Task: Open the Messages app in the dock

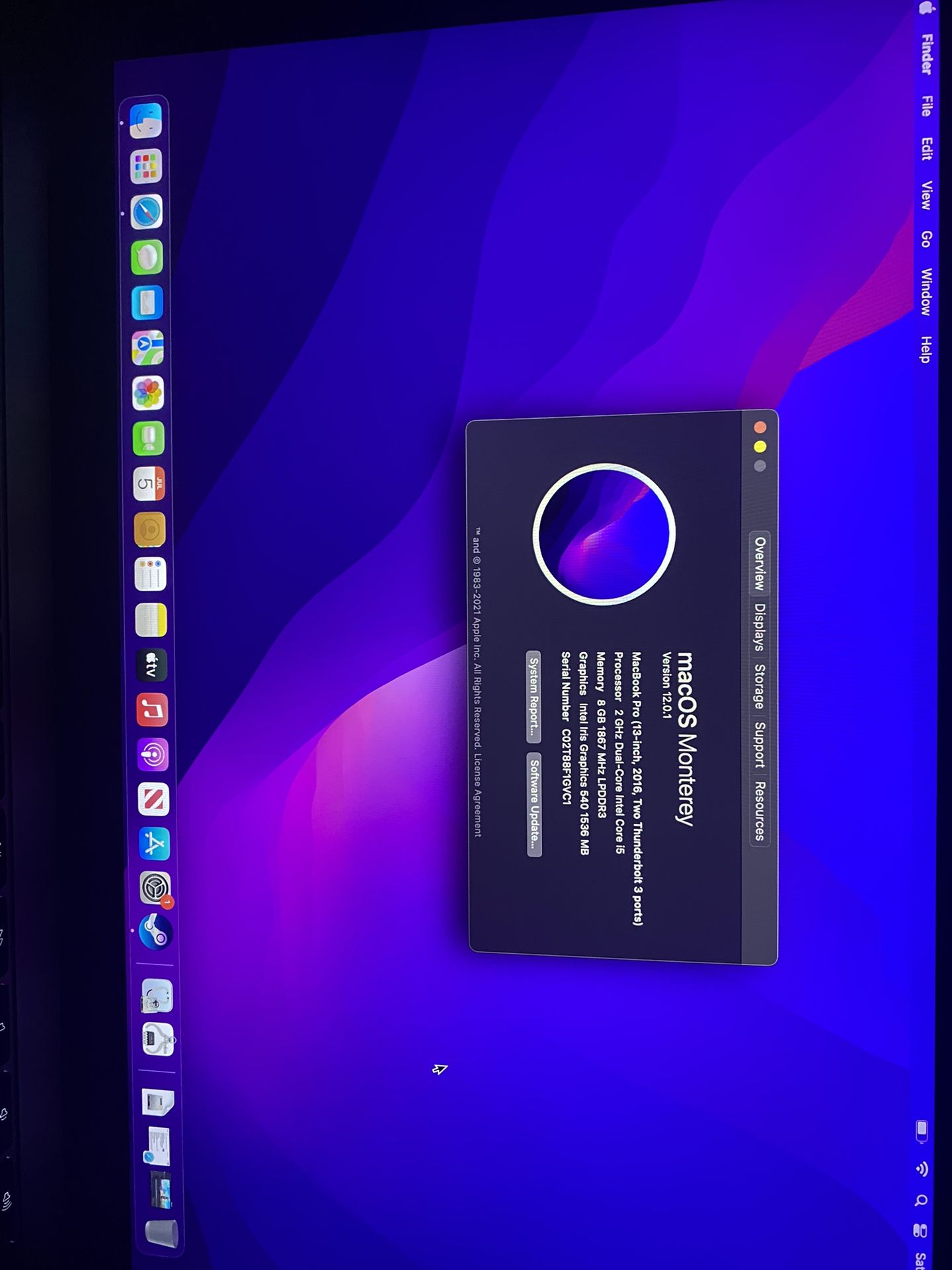Action: (x=147, y=257)
